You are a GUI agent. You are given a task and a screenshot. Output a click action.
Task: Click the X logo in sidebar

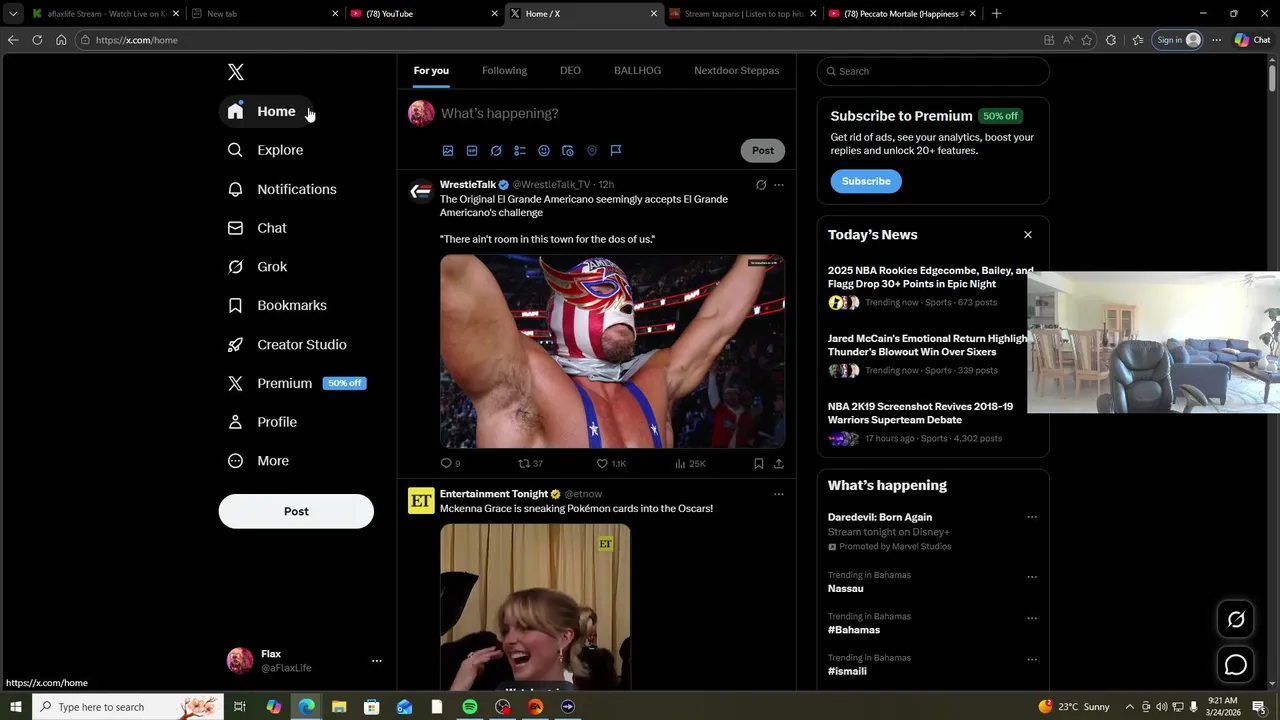click(x=236, y=72)
